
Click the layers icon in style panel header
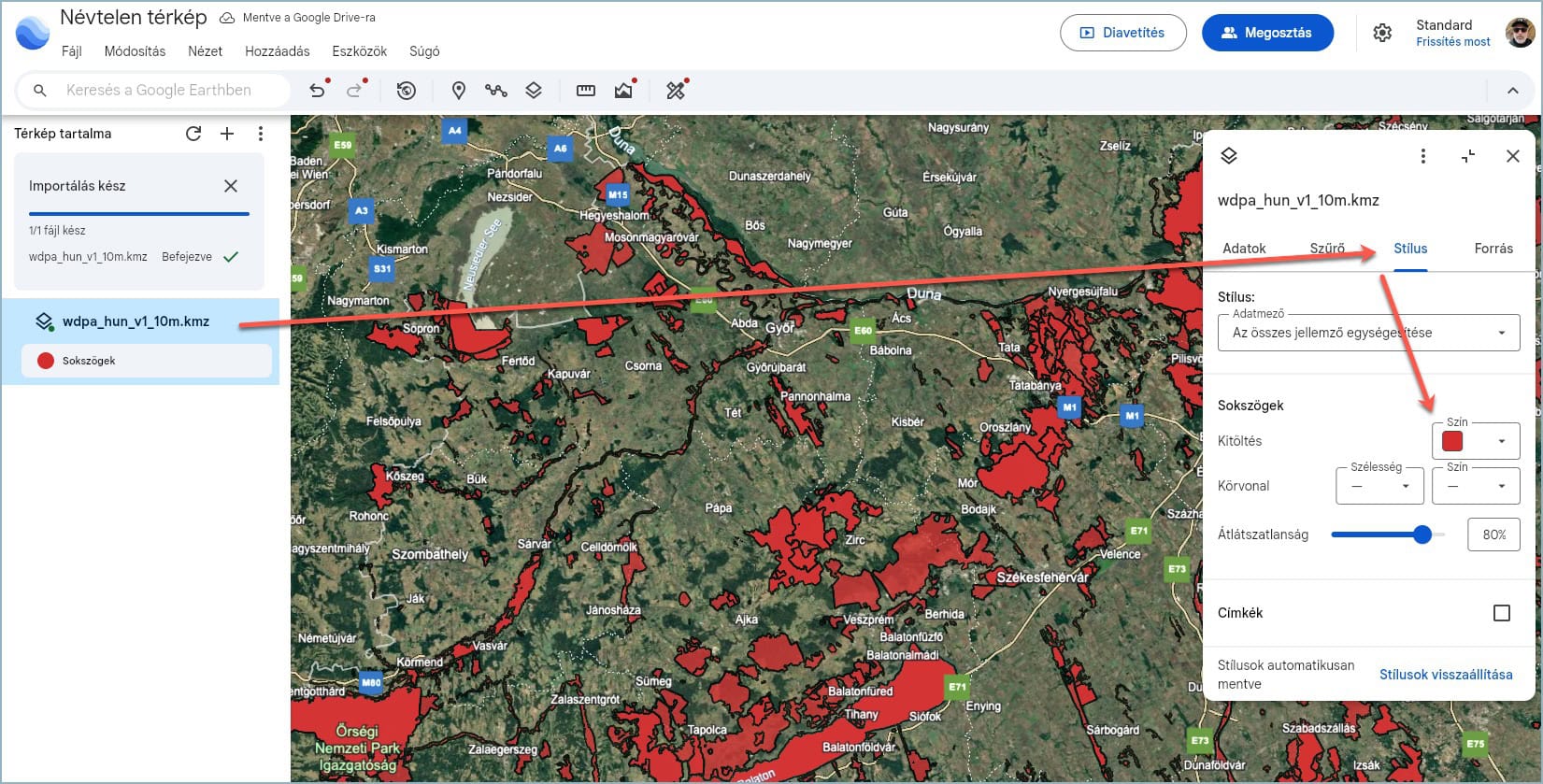click(x=1229, y=156)
